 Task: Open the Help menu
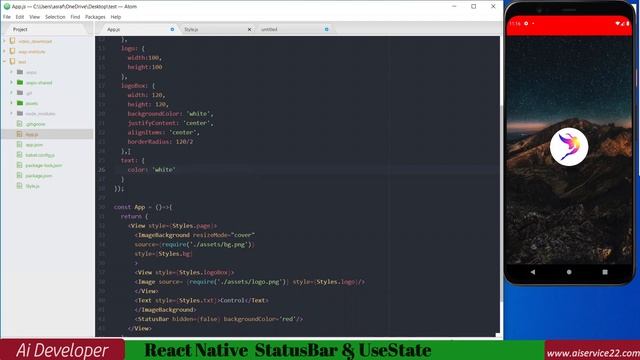click(116, 17)
